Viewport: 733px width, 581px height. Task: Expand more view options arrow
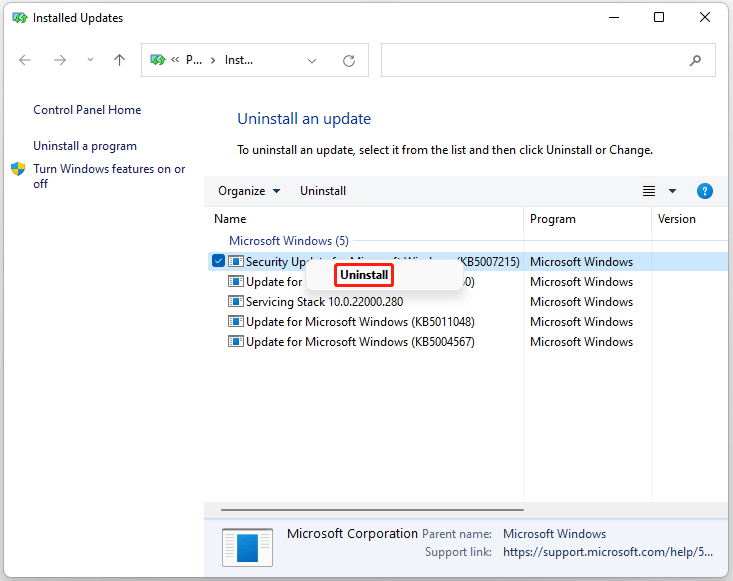(672, 191)
